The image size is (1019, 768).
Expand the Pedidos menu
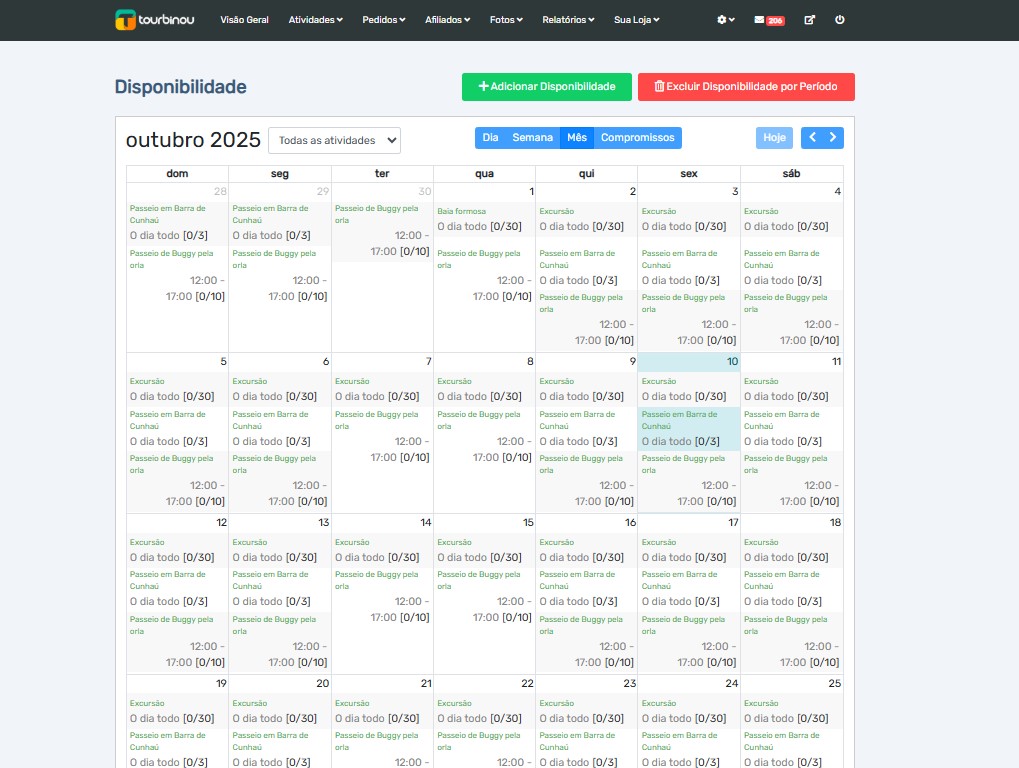(x=383, y=20)
